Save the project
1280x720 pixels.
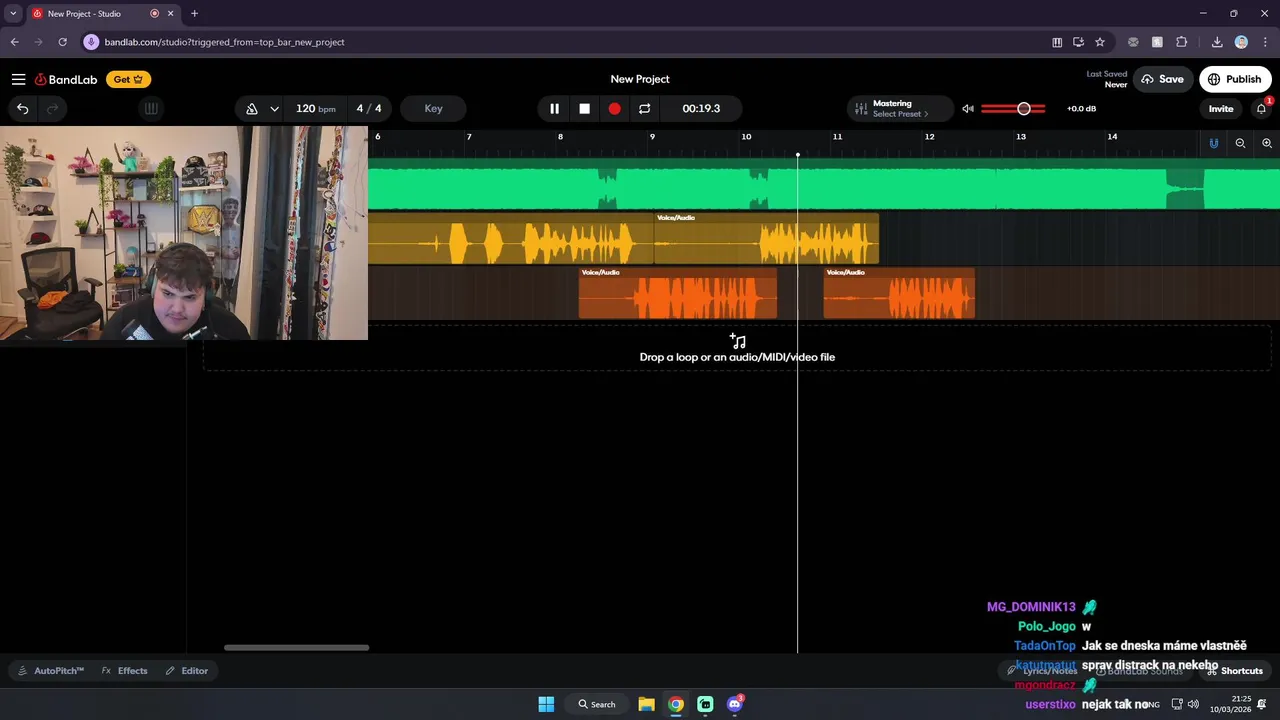[x=1163, y=79]
